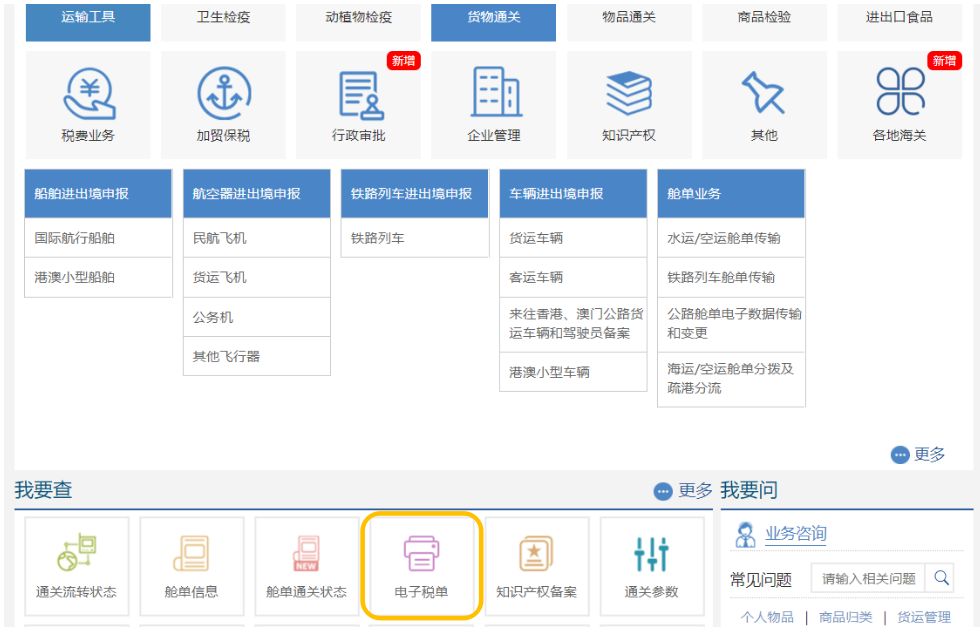980x634 pixels.
Task: Open the 商品归类 link
Action: point(845,617)
